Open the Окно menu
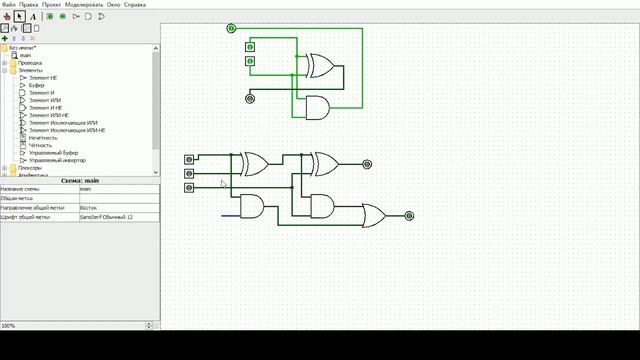This screenshot has height=360, width=640. coord(113,5)
